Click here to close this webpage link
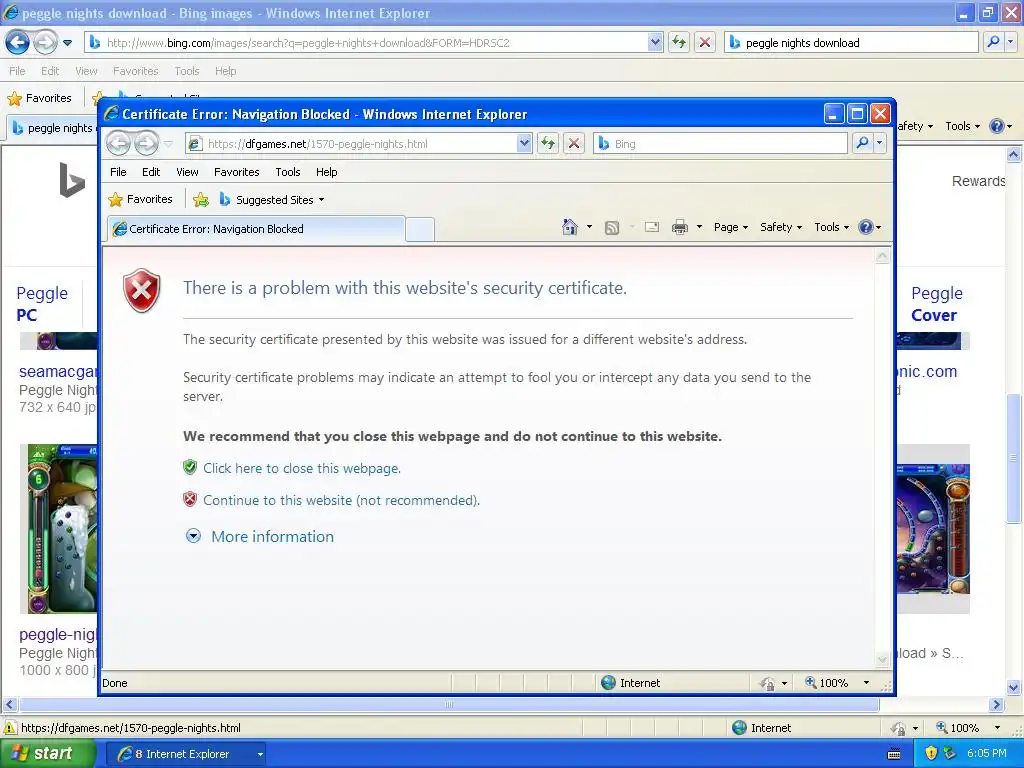The image size is (1024, 768). click(302, 468)
